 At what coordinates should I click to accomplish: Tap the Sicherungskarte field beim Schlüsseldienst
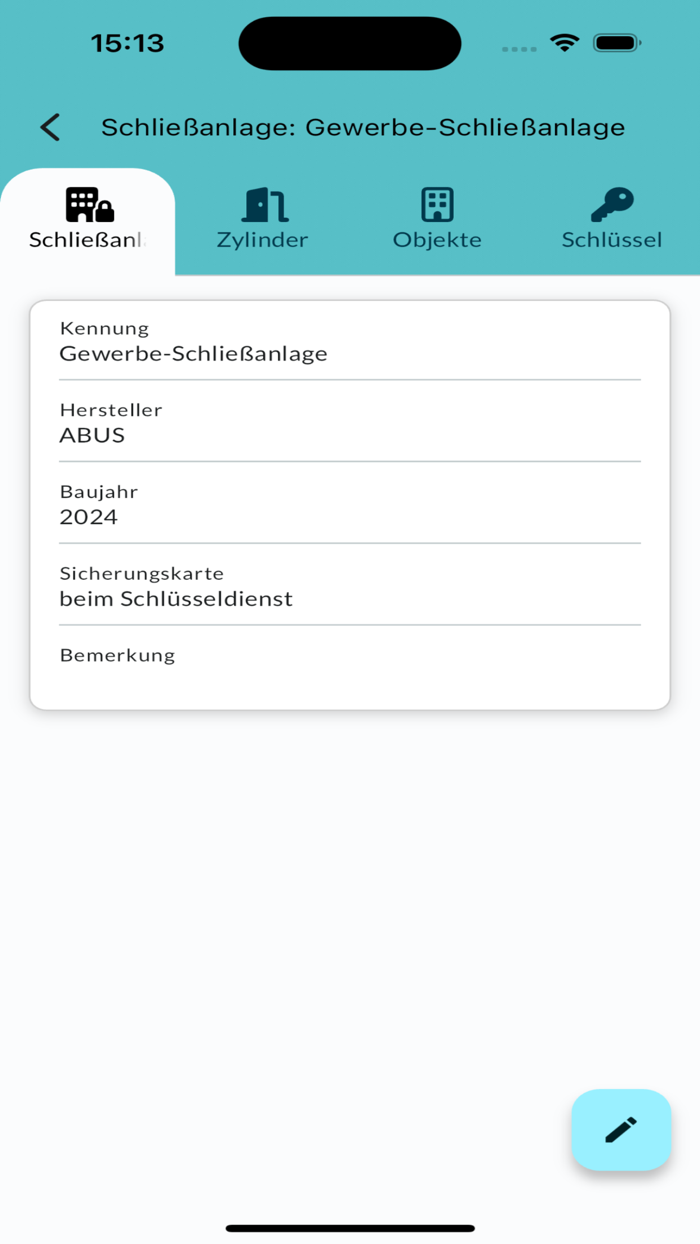[x=177, y=599]
